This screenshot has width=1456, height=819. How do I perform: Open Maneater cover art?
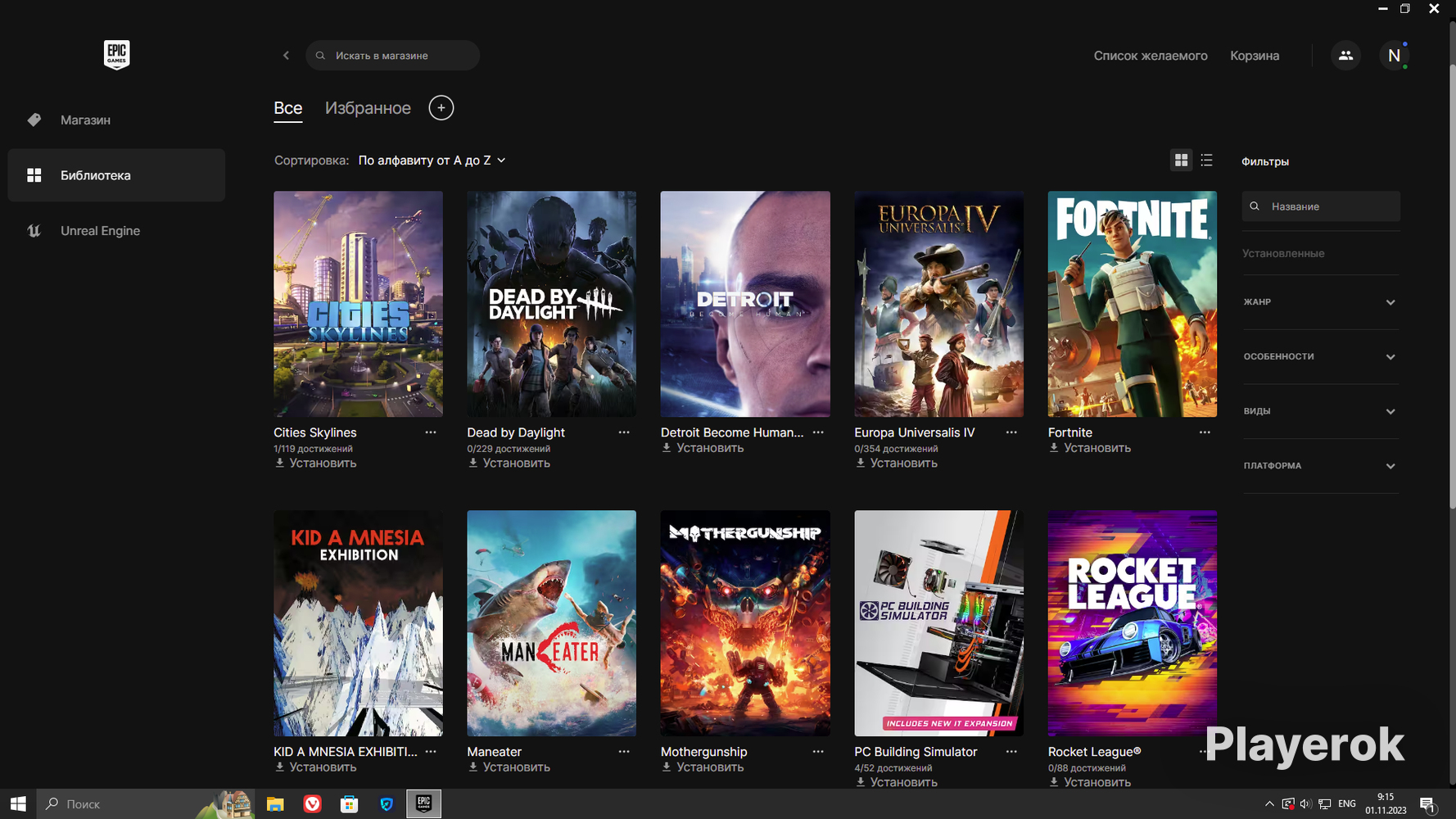pos(551,623)
